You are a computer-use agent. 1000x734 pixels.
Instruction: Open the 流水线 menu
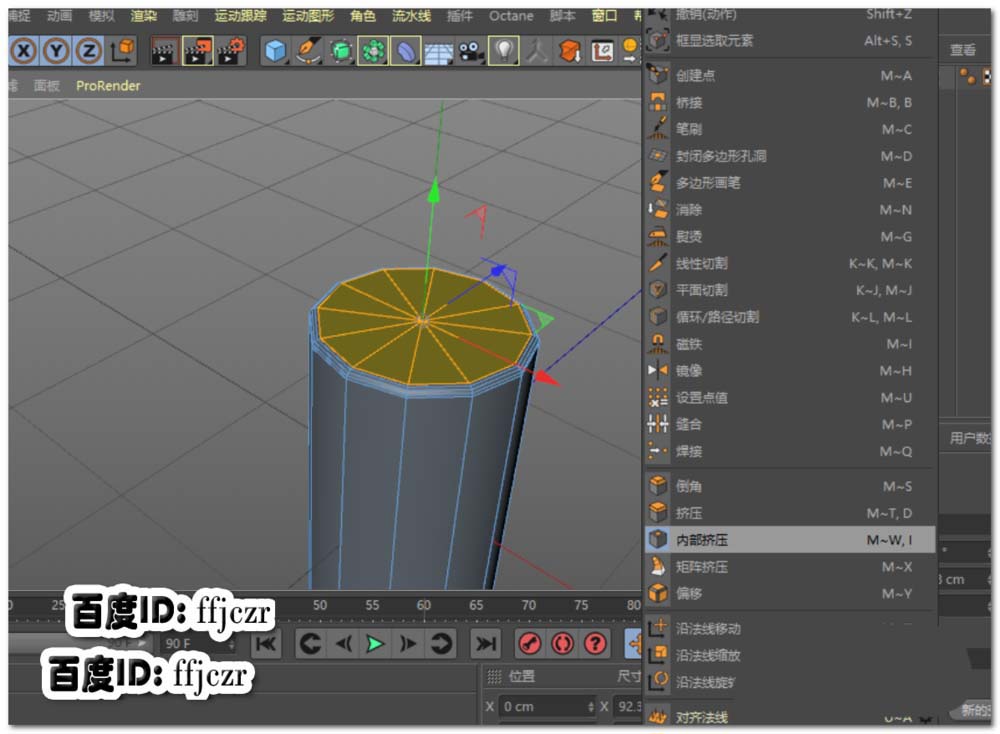pos(411,15)
